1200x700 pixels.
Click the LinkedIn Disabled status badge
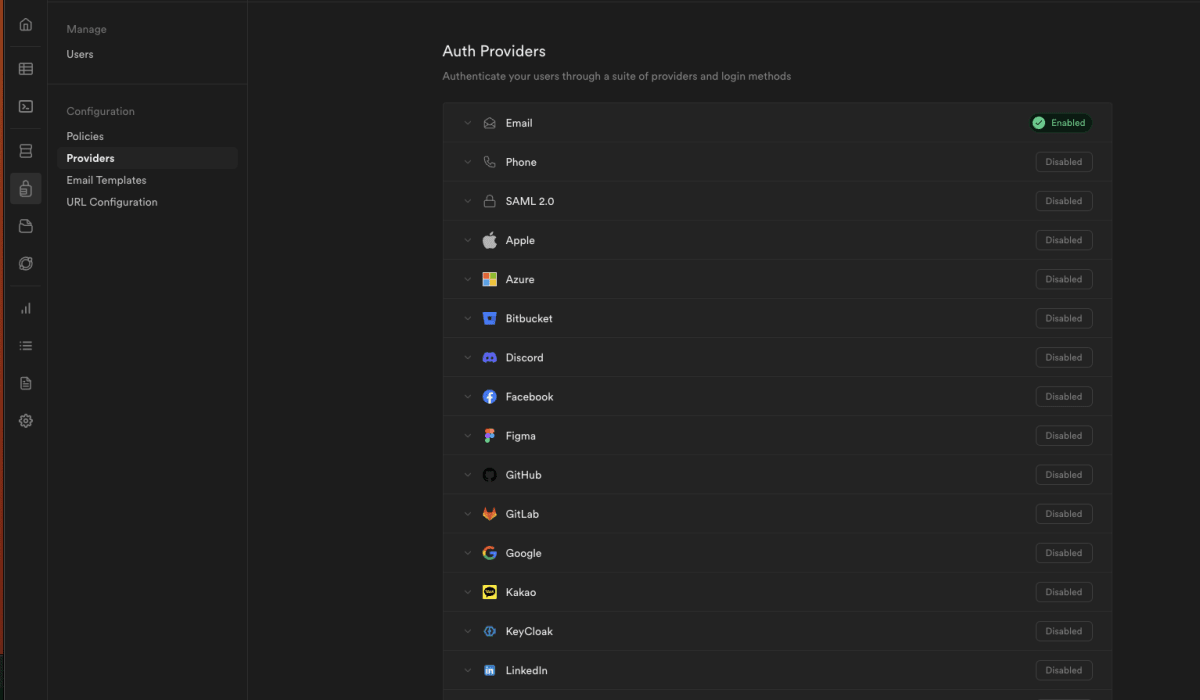point(1064,670)
